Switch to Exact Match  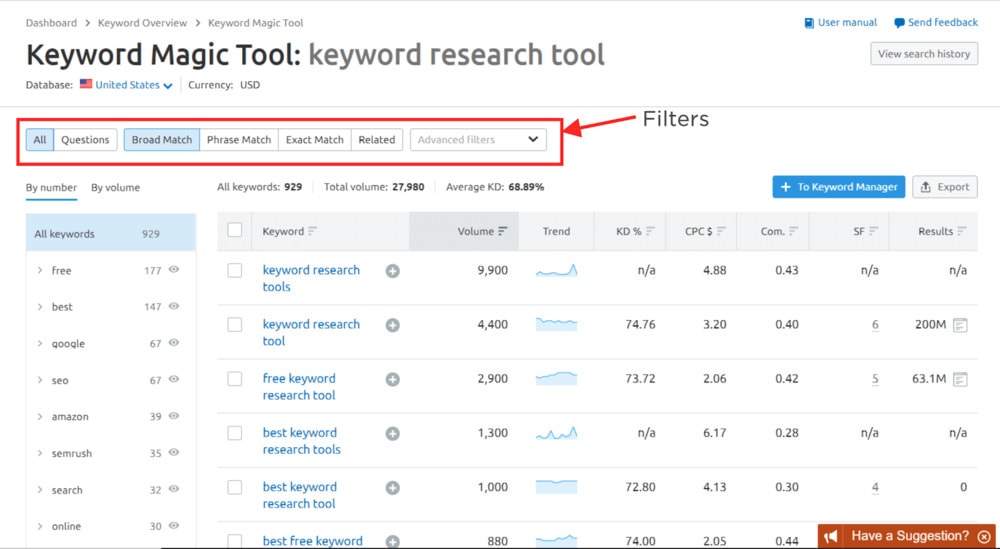click(314, 140)
